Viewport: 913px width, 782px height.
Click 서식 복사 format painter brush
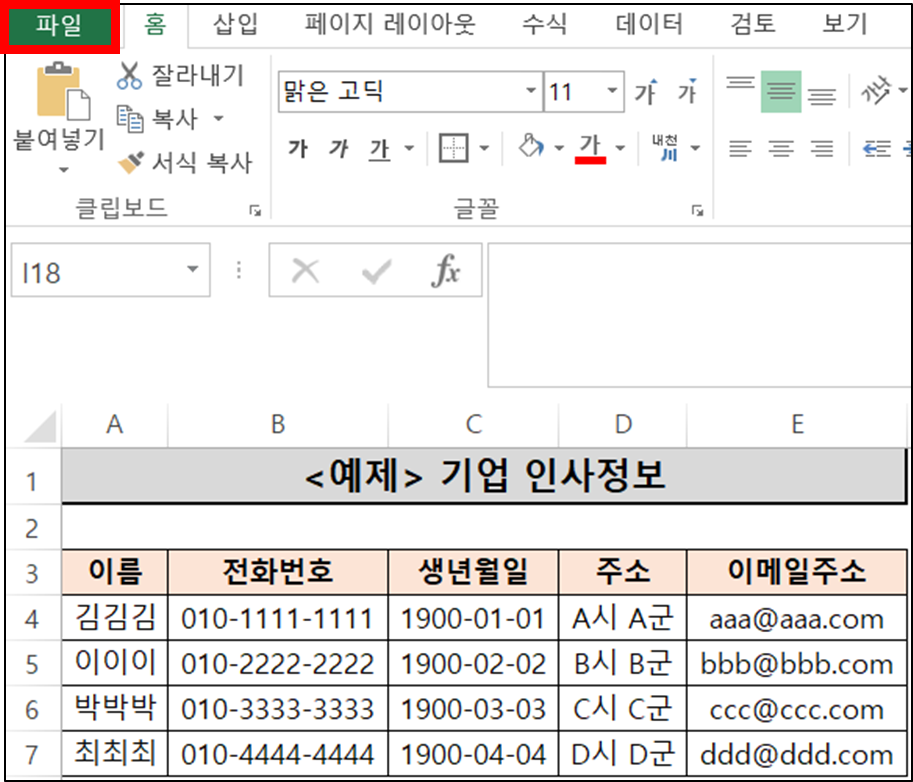(x=185, y=163)
